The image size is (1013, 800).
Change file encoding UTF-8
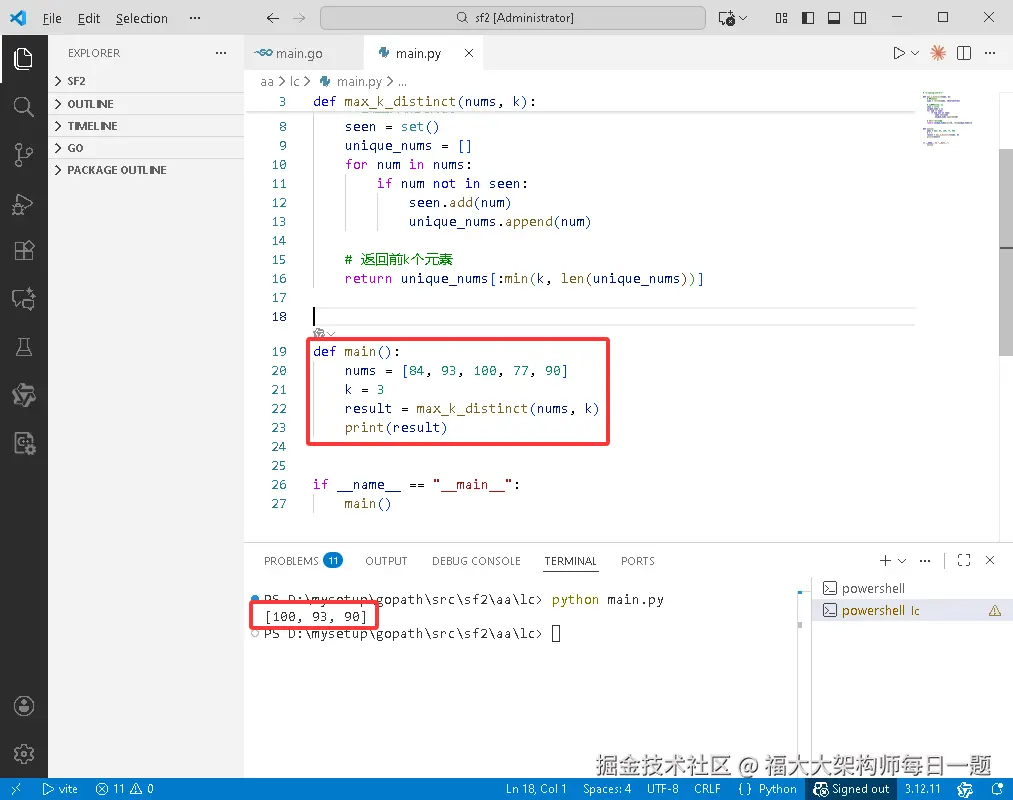click(662, 789)
